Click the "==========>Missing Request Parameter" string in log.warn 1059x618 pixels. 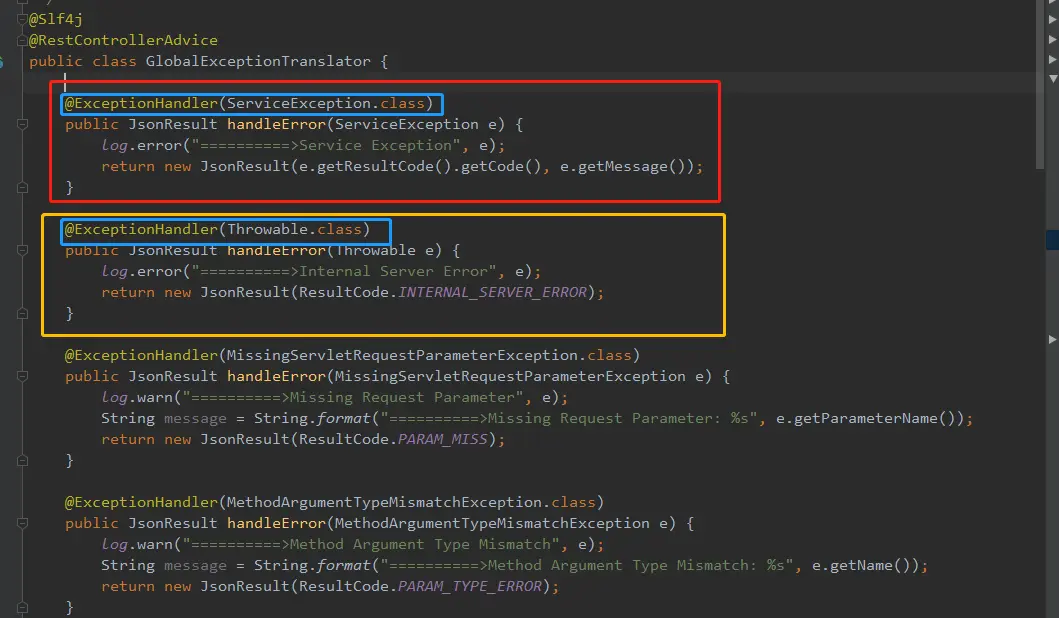pyautogui.click(x=353, y=397)
